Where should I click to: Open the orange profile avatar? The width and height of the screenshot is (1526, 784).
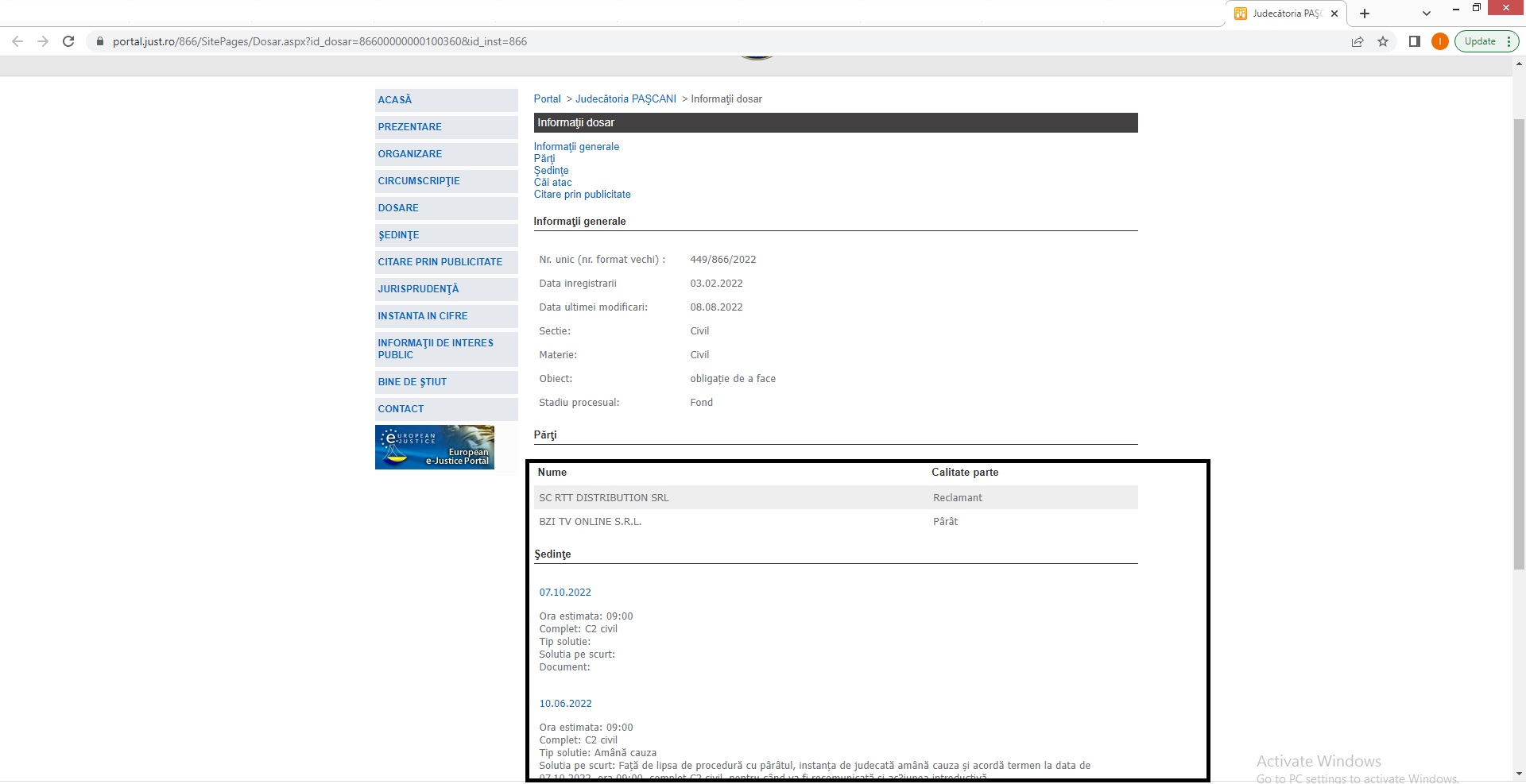[x=1439, y=41]
